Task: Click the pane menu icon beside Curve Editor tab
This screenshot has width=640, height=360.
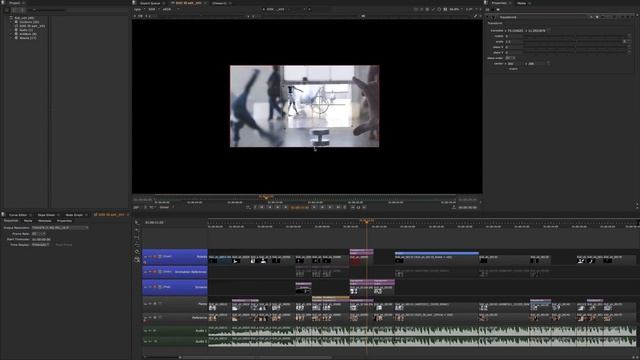Action: pyautogui.click(x=3, y=215)
